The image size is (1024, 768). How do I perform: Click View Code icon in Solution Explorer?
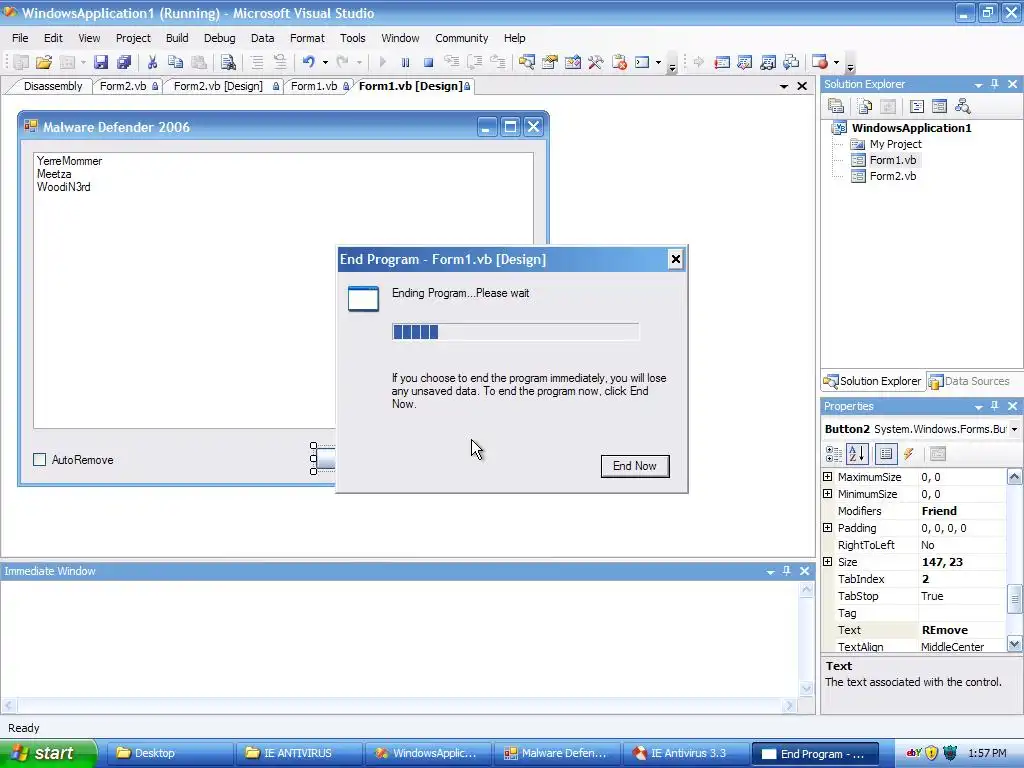pos(917,106)
